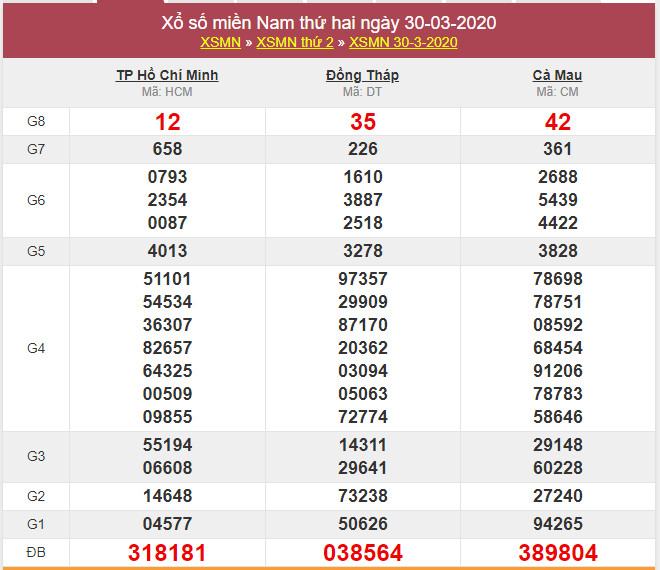660x570 pixels.
Task: Select special prize number 389804
Action: coord(558,553)
